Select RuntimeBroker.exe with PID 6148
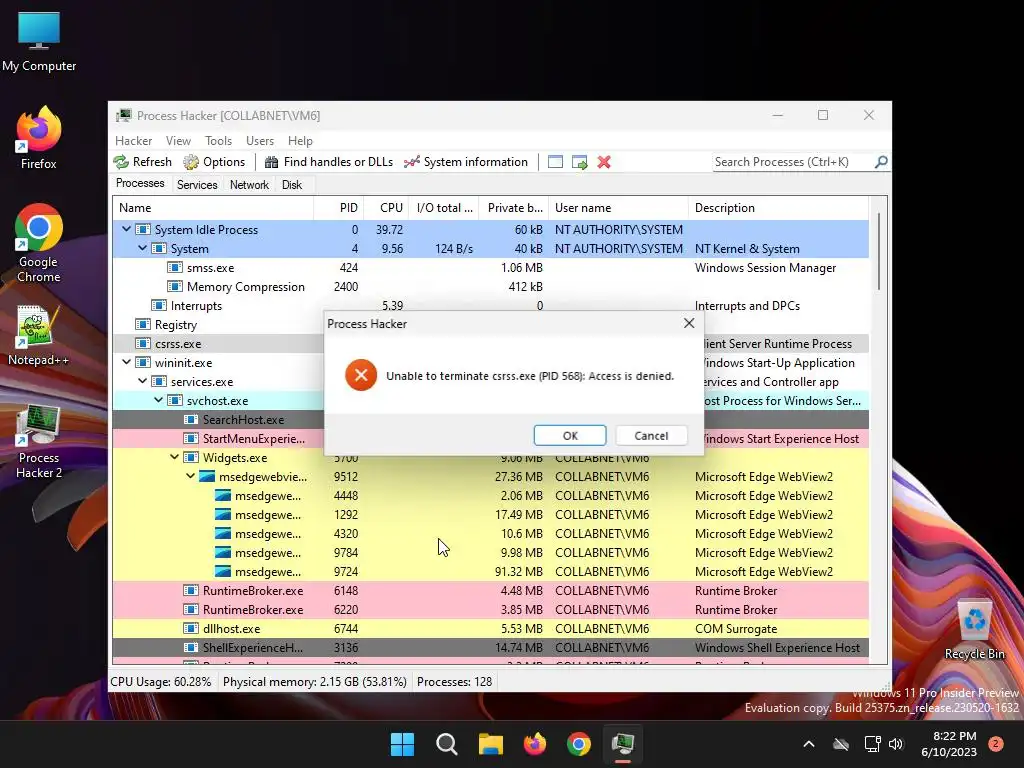This screenshot has width=1024, height=768. 490,590
